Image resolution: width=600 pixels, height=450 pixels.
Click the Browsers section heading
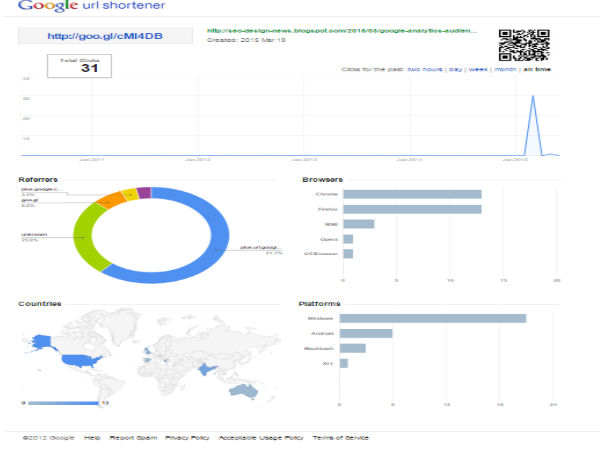coord(322,179)
